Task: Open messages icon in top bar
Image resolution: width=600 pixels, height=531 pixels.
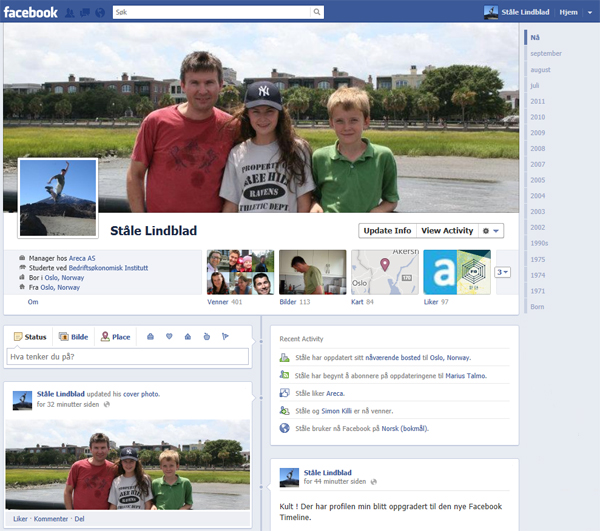Action: click(x=85, y=13)
